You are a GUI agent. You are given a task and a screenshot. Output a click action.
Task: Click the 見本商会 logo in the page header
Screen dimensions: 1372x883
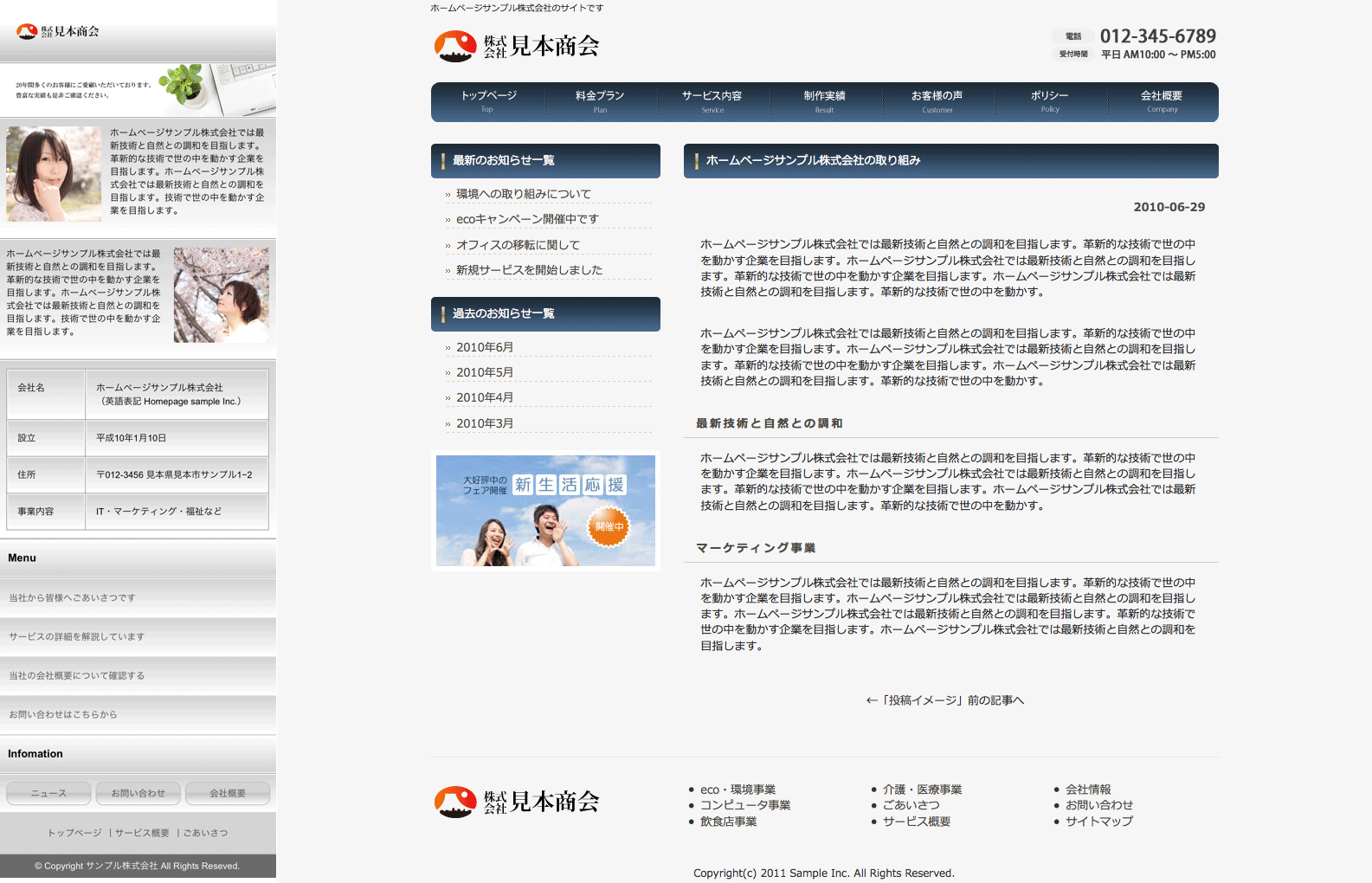(x=517, y=46)
